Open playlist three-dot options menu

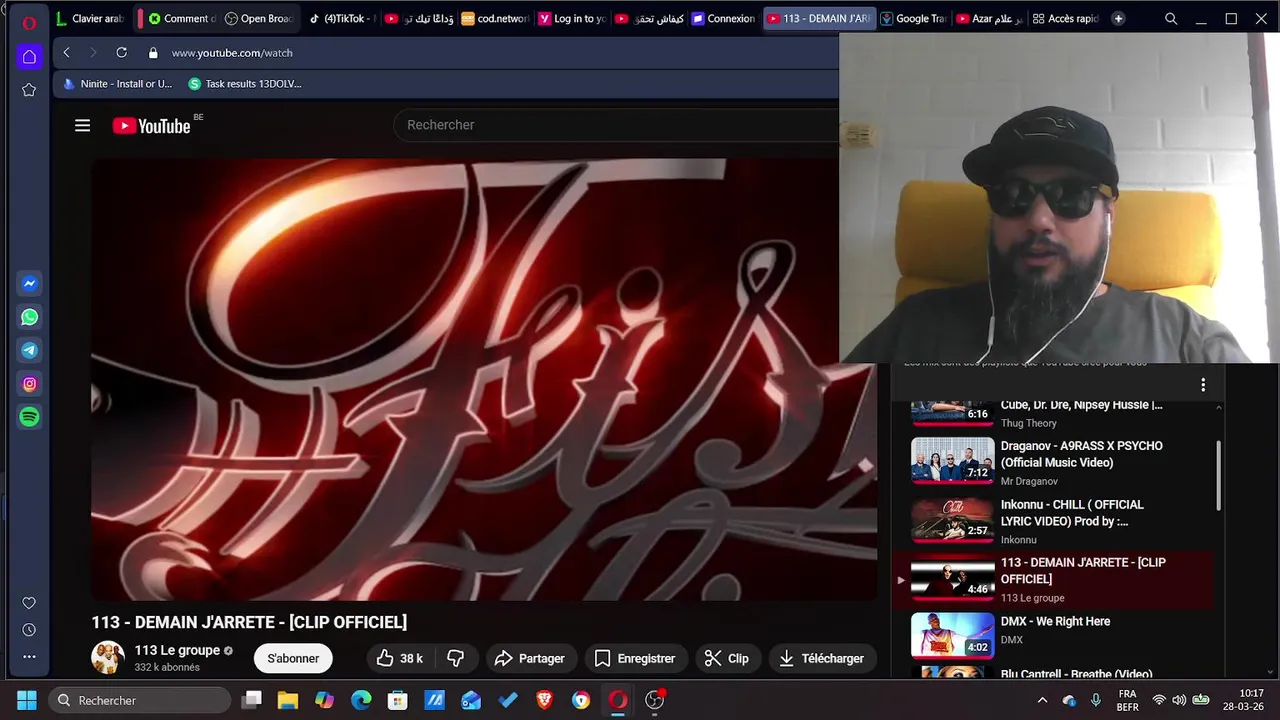(x=1203, y=385)
